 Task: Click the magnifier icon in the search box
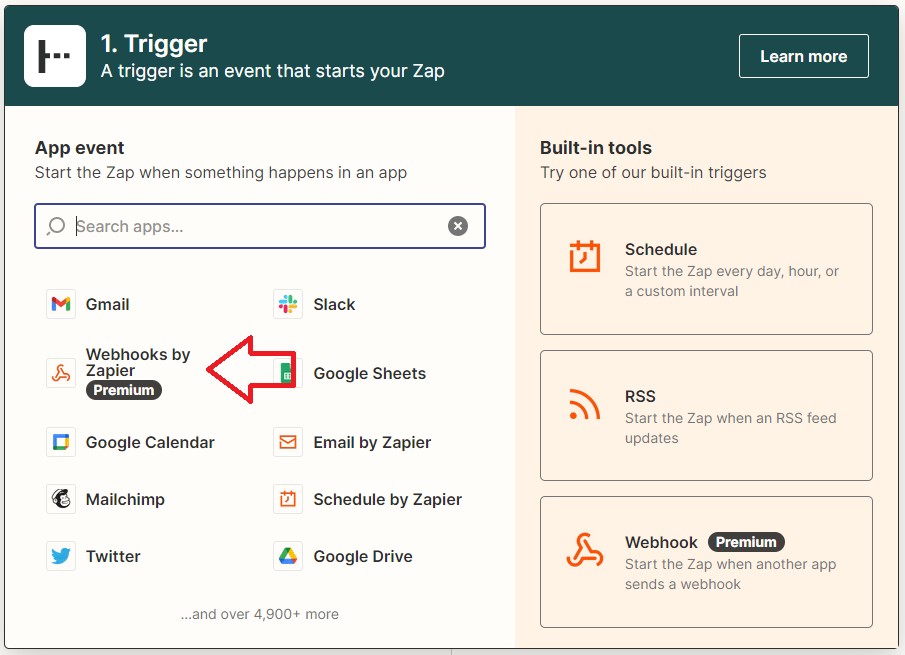tap(56, 226)
